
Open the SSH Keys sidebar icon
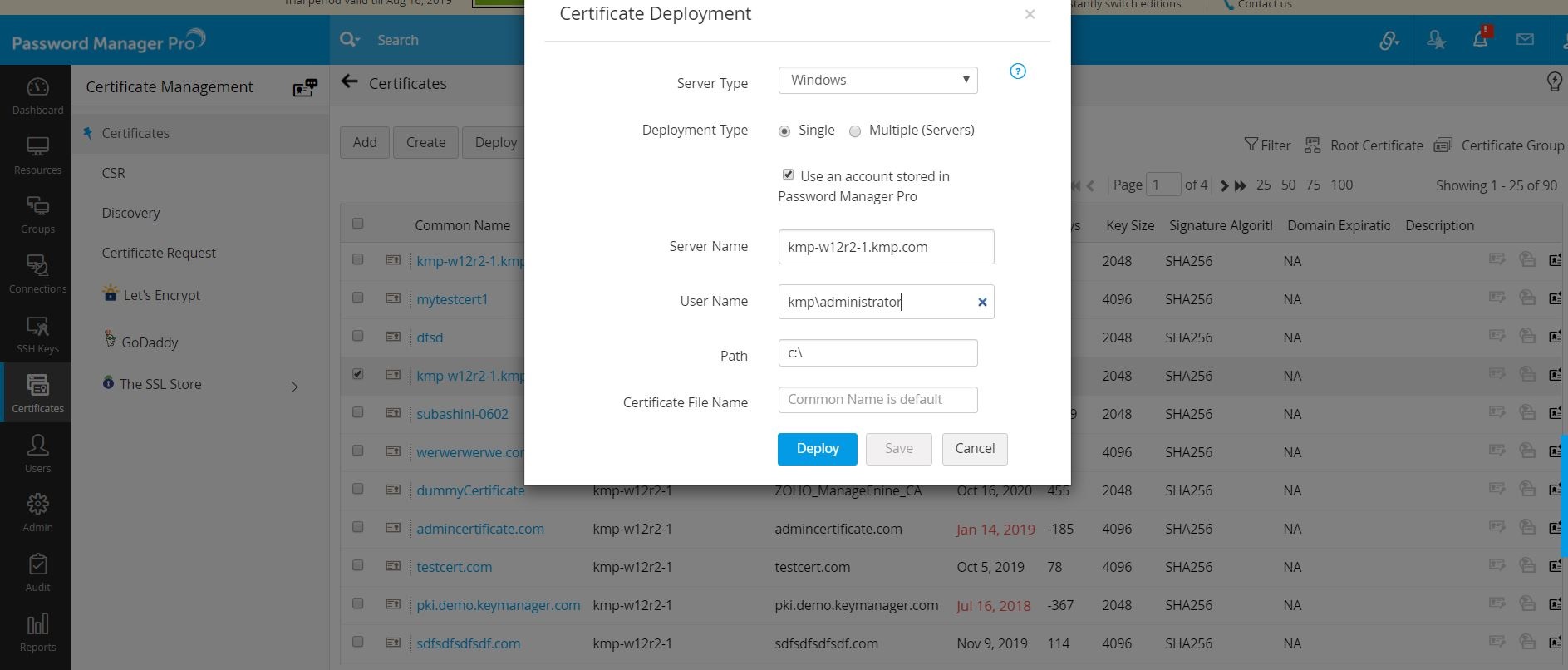point(37,334)
